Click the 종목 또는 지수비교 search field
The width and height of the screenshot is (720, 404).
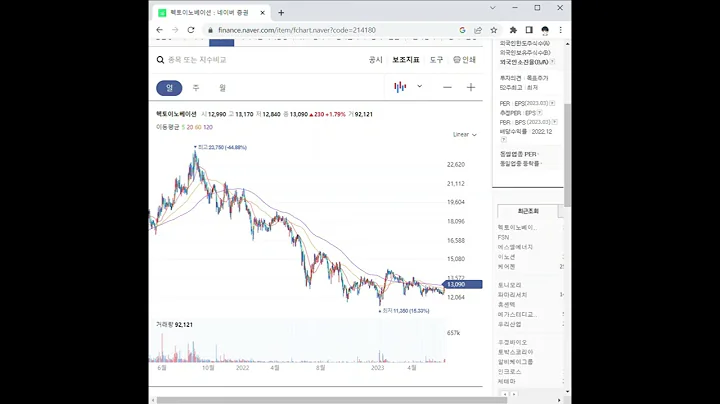click(x=197, y=60)
